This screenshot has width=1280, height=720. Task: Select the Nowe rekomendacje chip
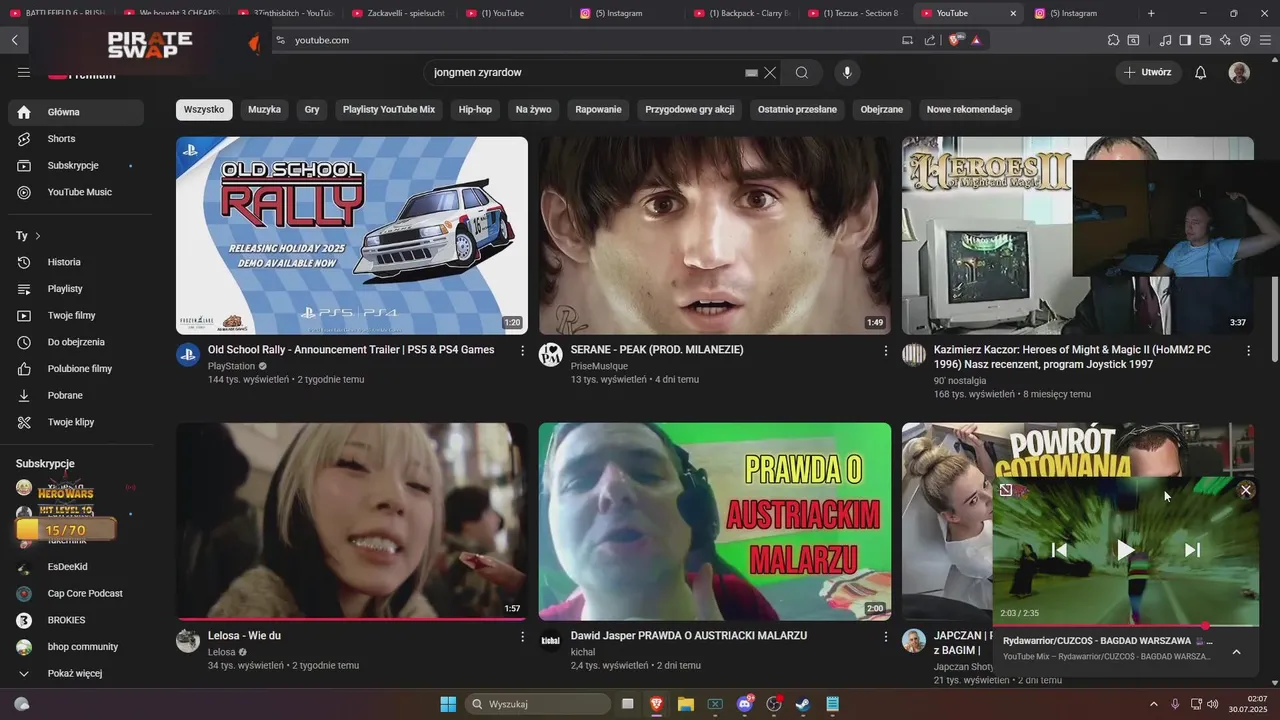969,110
